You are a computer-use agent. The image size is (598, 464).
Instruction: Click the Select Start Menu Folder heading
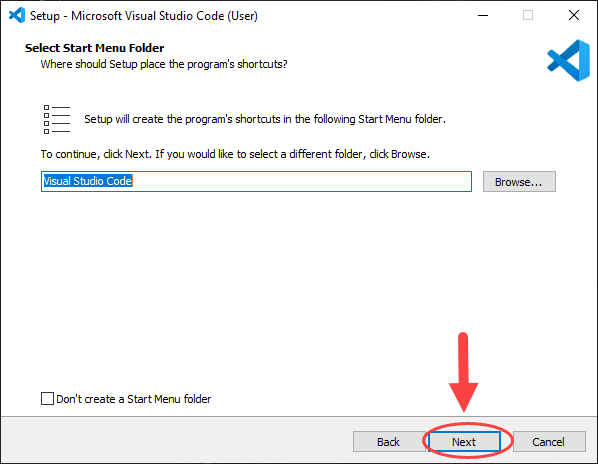coord(95,48)
